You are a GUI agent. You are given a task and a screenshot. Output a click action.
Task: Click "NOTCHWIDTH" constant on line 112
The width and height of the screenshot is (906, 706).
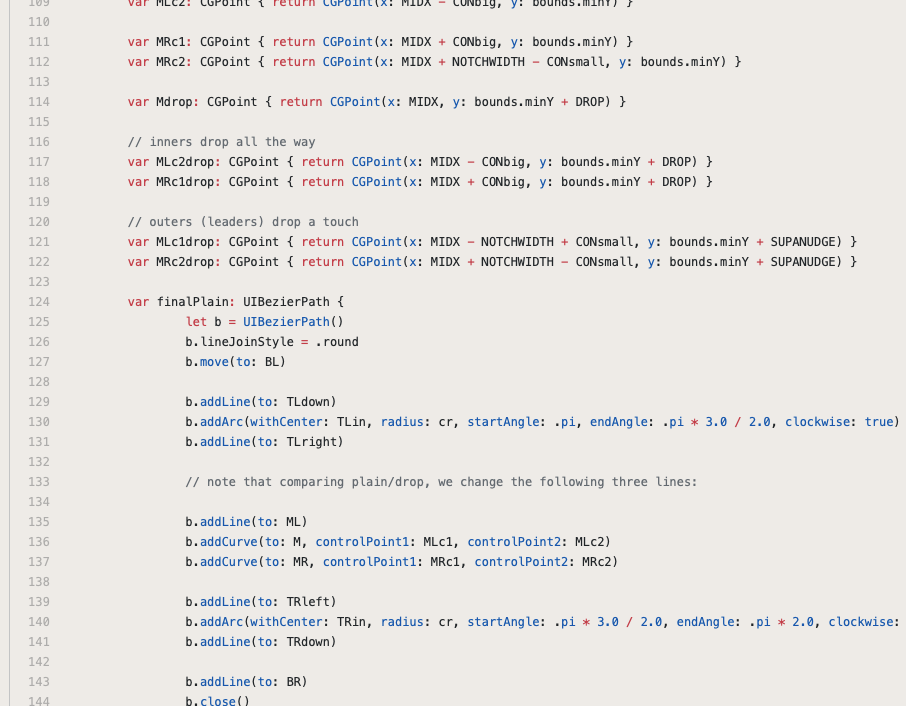[x=488, y=62]
